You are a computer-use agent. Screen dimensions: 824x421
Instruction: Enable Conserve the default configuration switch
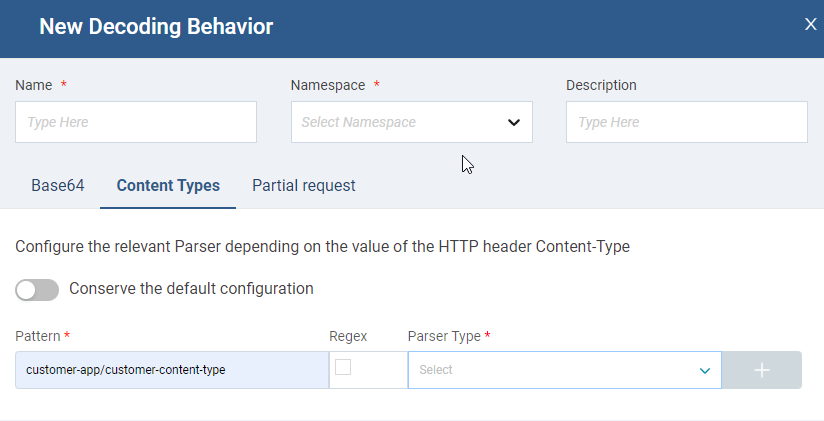37,290
